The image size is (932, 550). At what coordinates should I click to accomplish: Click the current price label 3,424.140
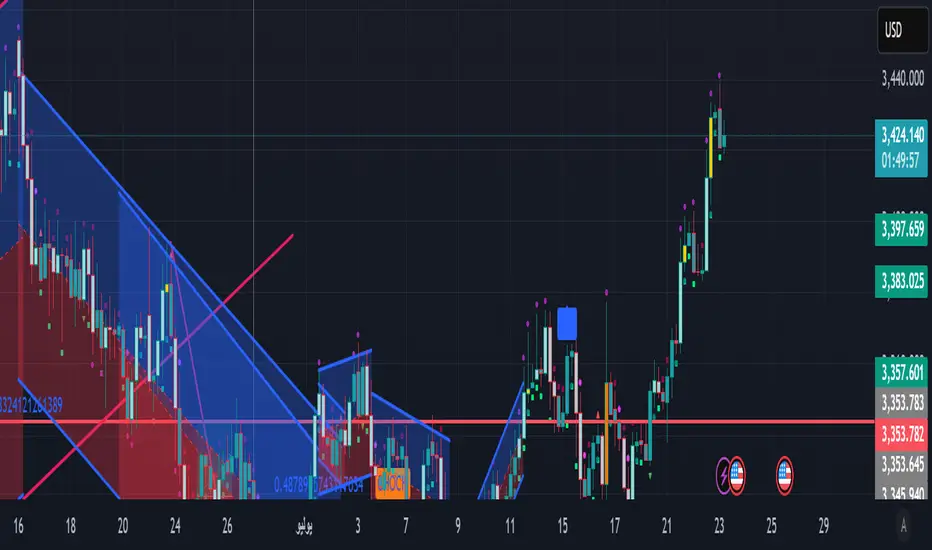(x=902, y=135)
